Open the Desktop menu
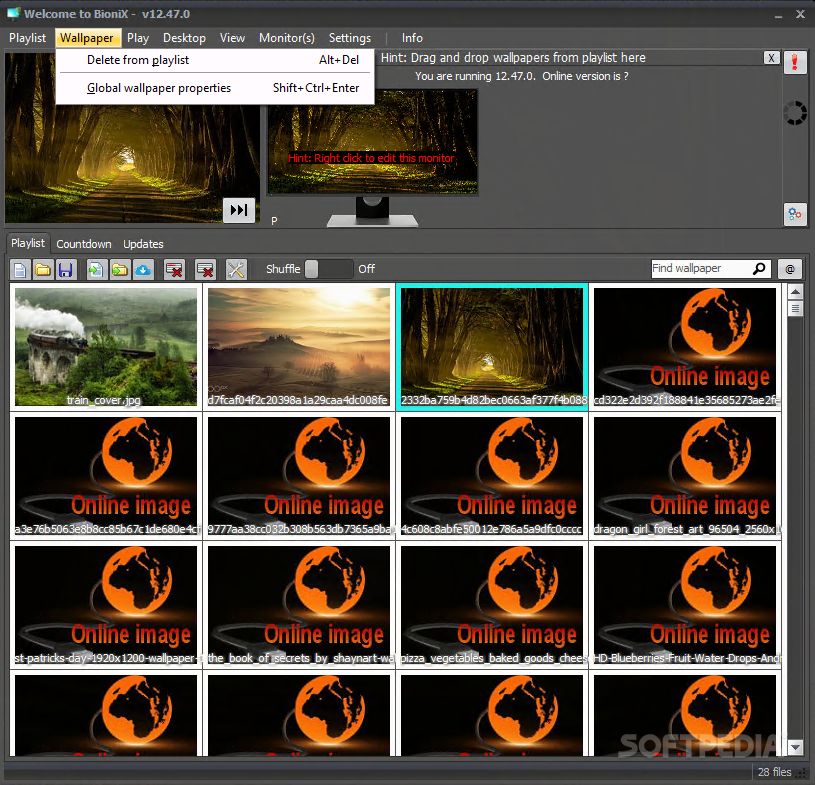The width and height of the screenshot is (815, 785). (x=185, y=38)
